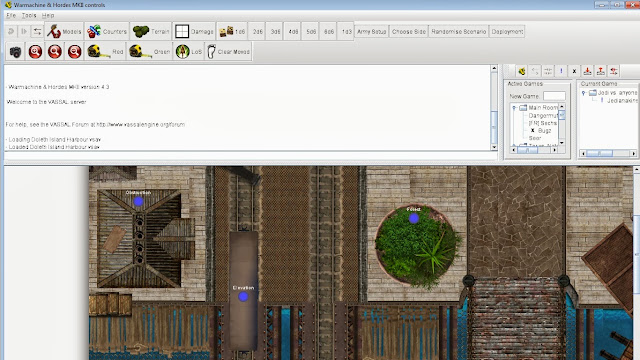
Task: Click chat log scrollbar up arrow
Action: [x=494, y=69]
